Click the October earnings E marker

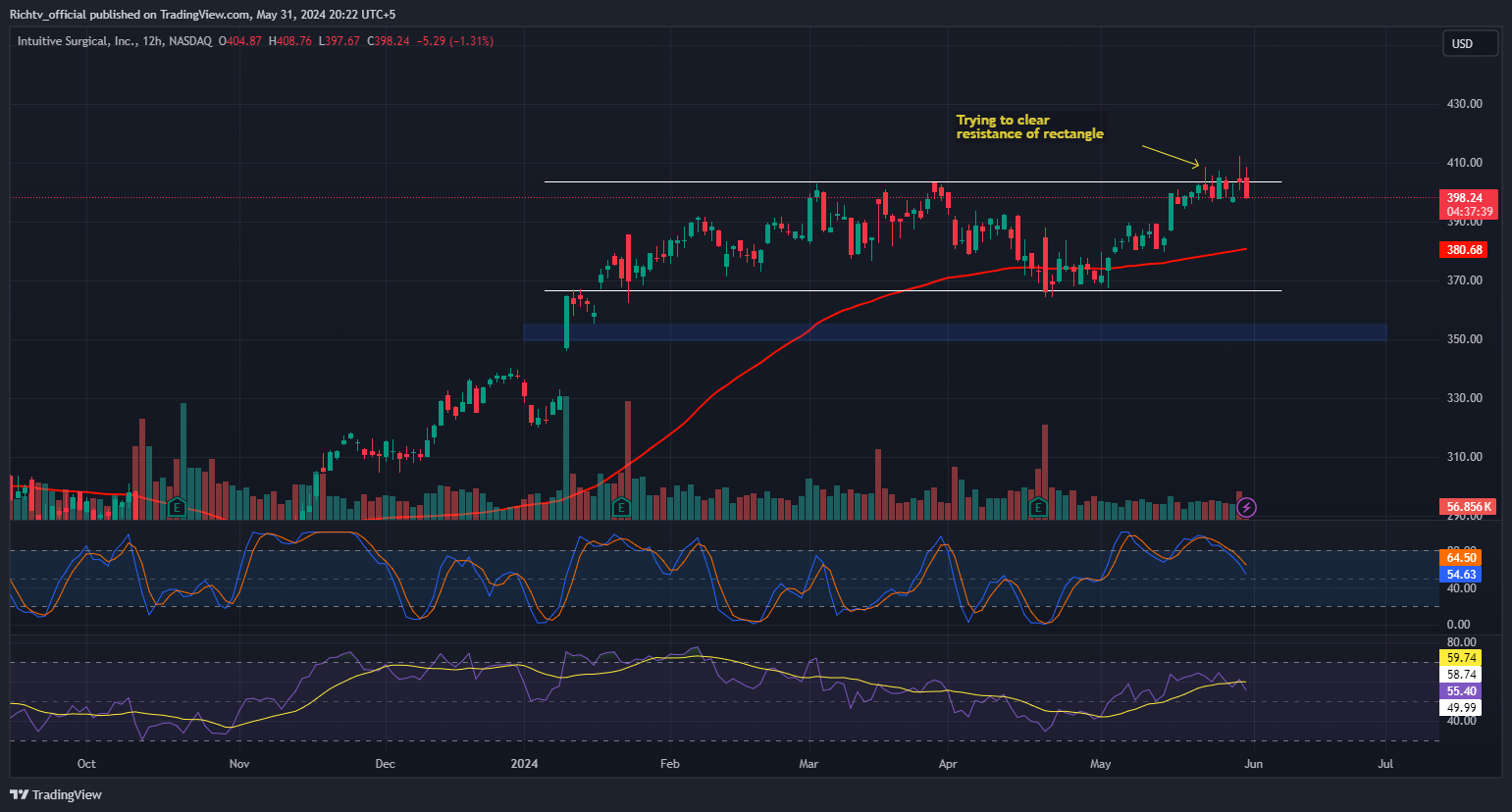pos(177,507)
